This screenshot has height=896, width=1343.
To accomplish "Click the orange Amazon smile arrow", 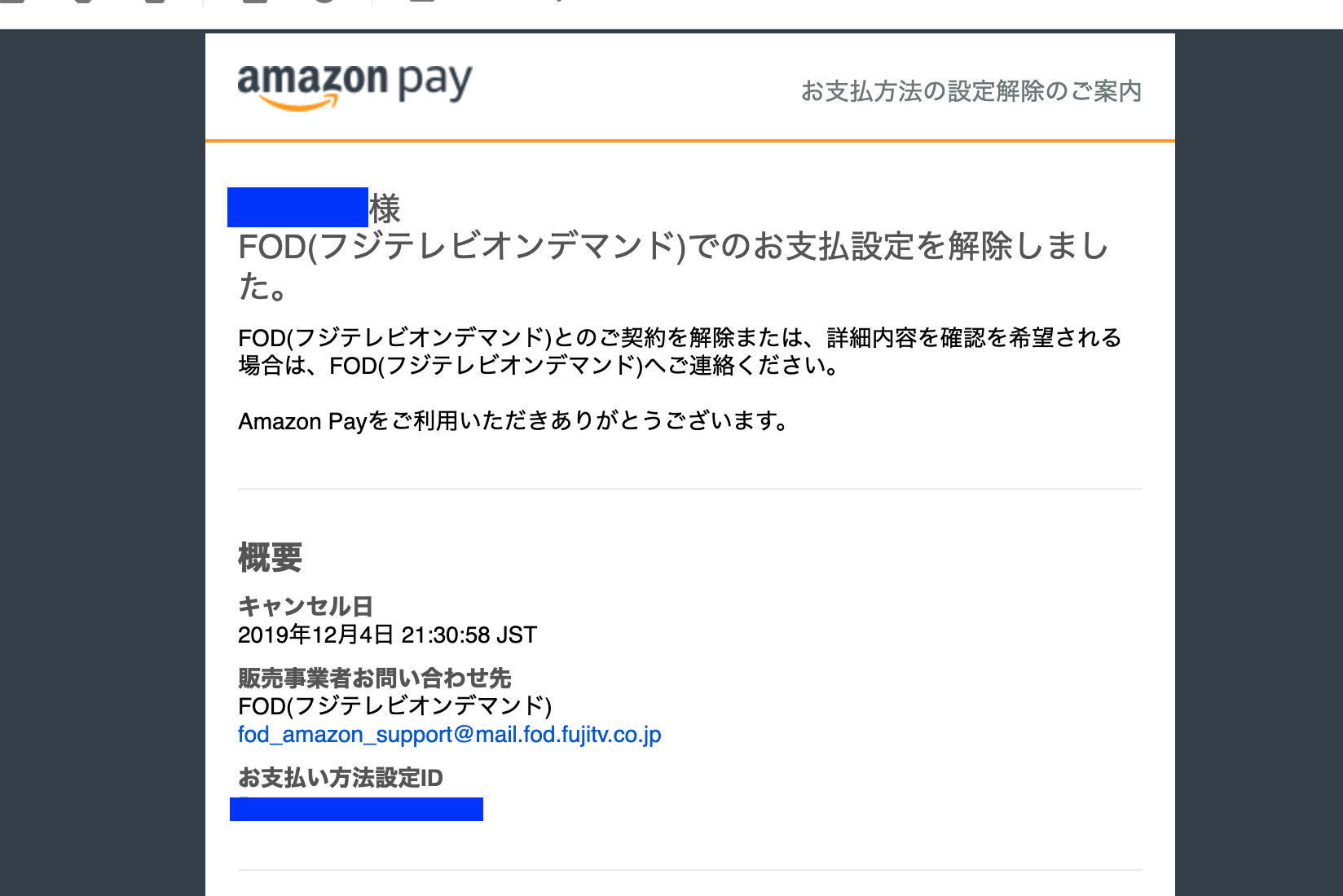I will (x=298, y=103).
